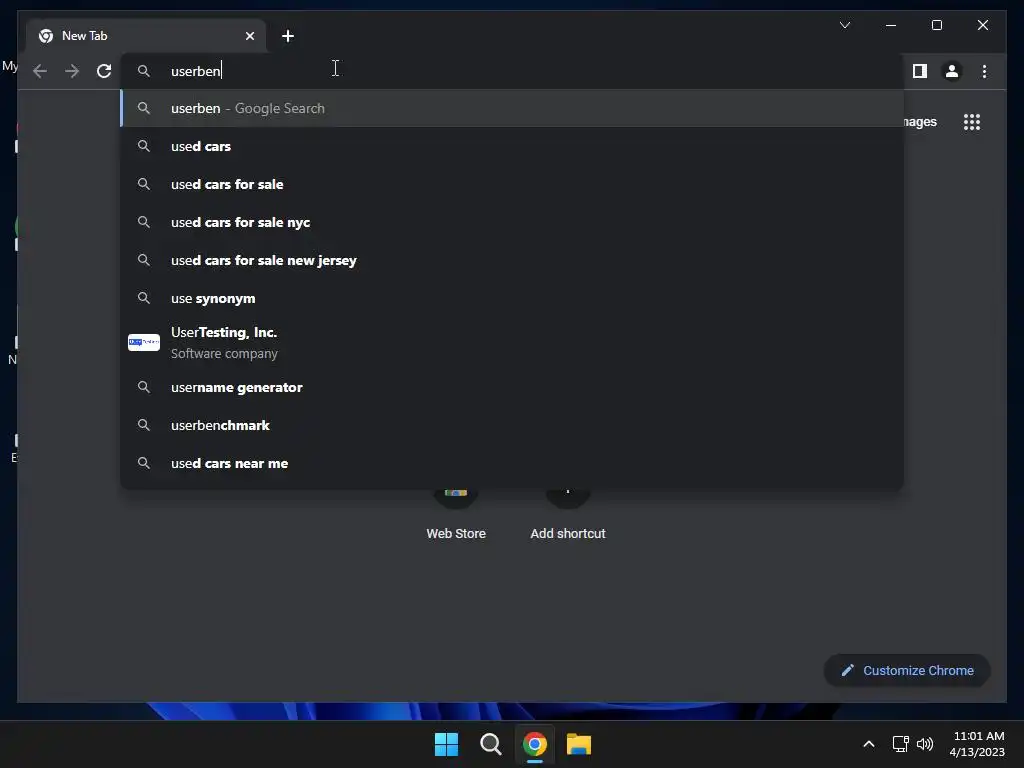Minimize the Chrome window
Viewport: 1024px width, 768px height.
pos(891,25)
